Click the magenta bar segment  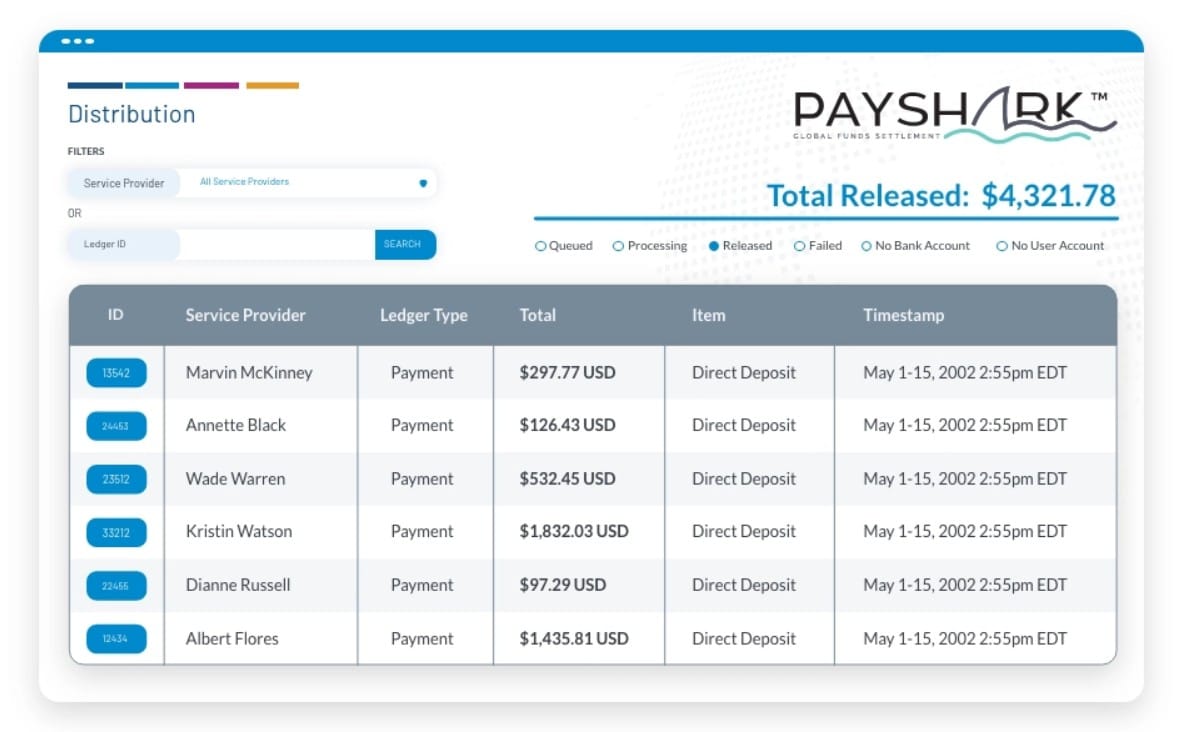pyautogui.click(x=212, y=85)
